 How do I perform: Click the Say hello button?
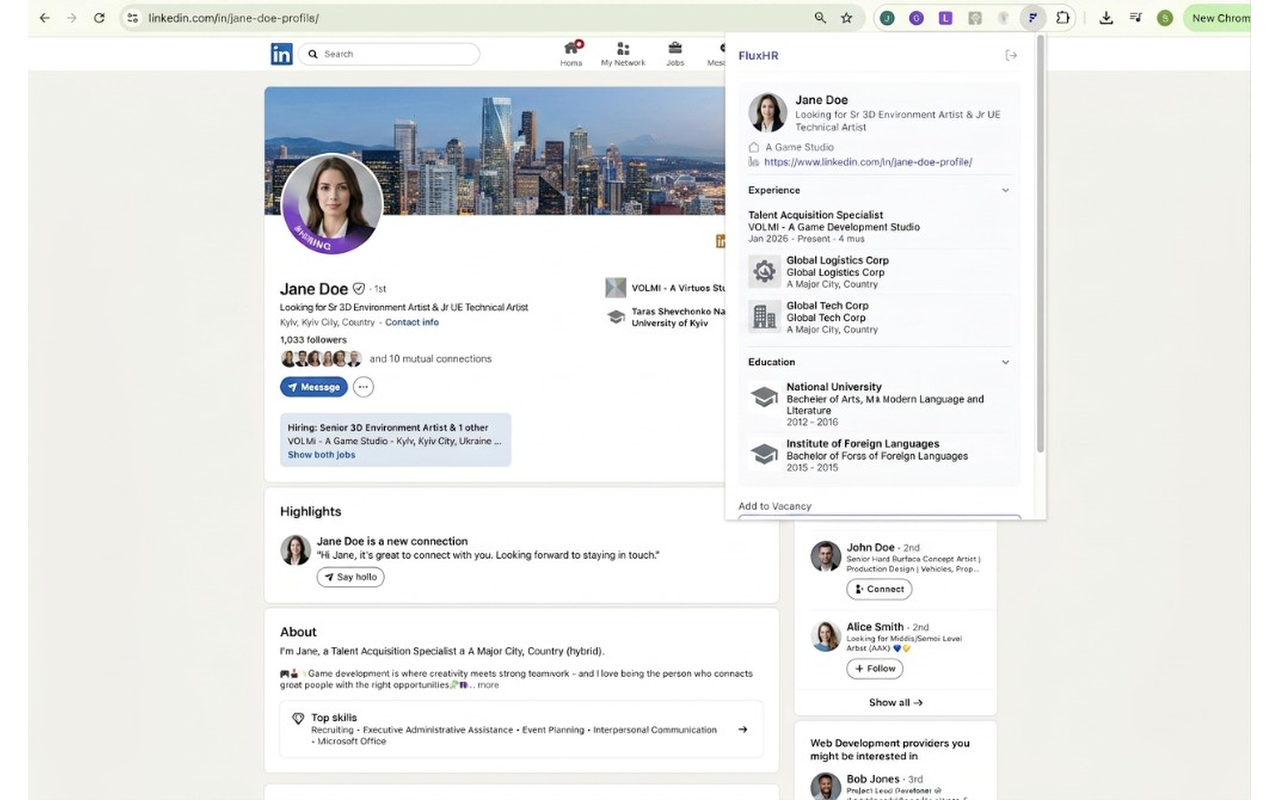tap(351, 577)
